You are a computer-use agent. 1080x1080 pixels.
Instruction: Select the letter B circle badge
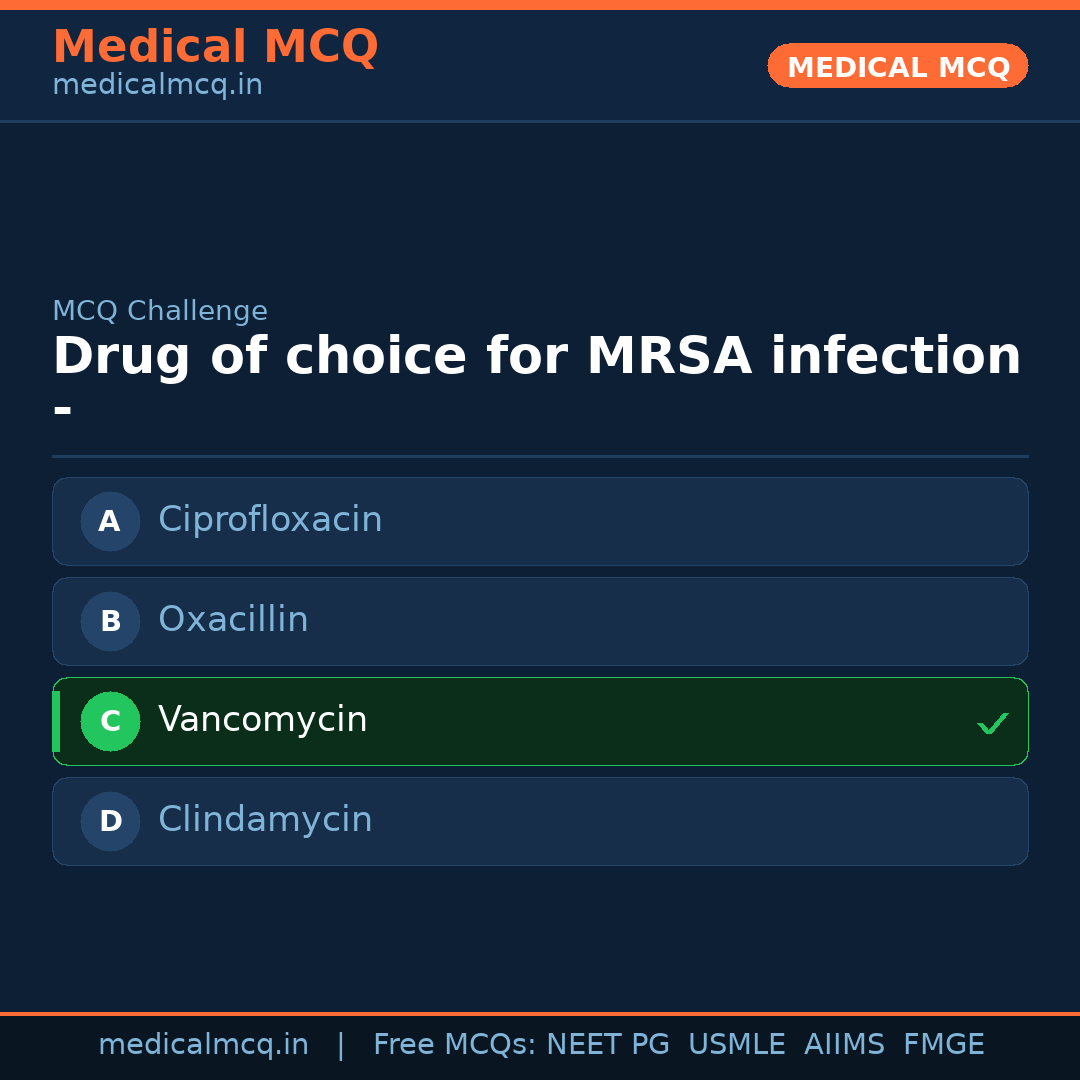(x=110, y=621)
